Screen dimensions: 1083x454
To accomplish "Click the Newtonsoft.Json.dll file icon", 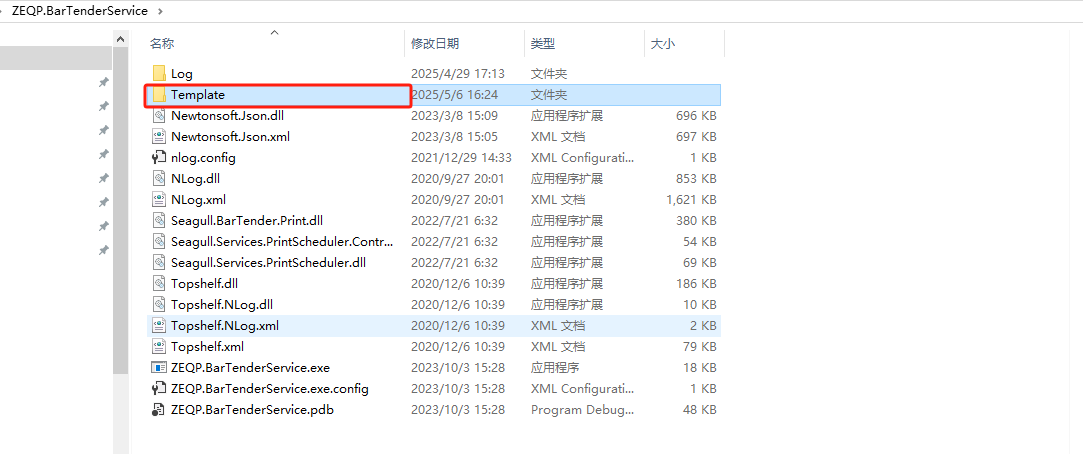I will pyautogui.click(x=158, y=116).
